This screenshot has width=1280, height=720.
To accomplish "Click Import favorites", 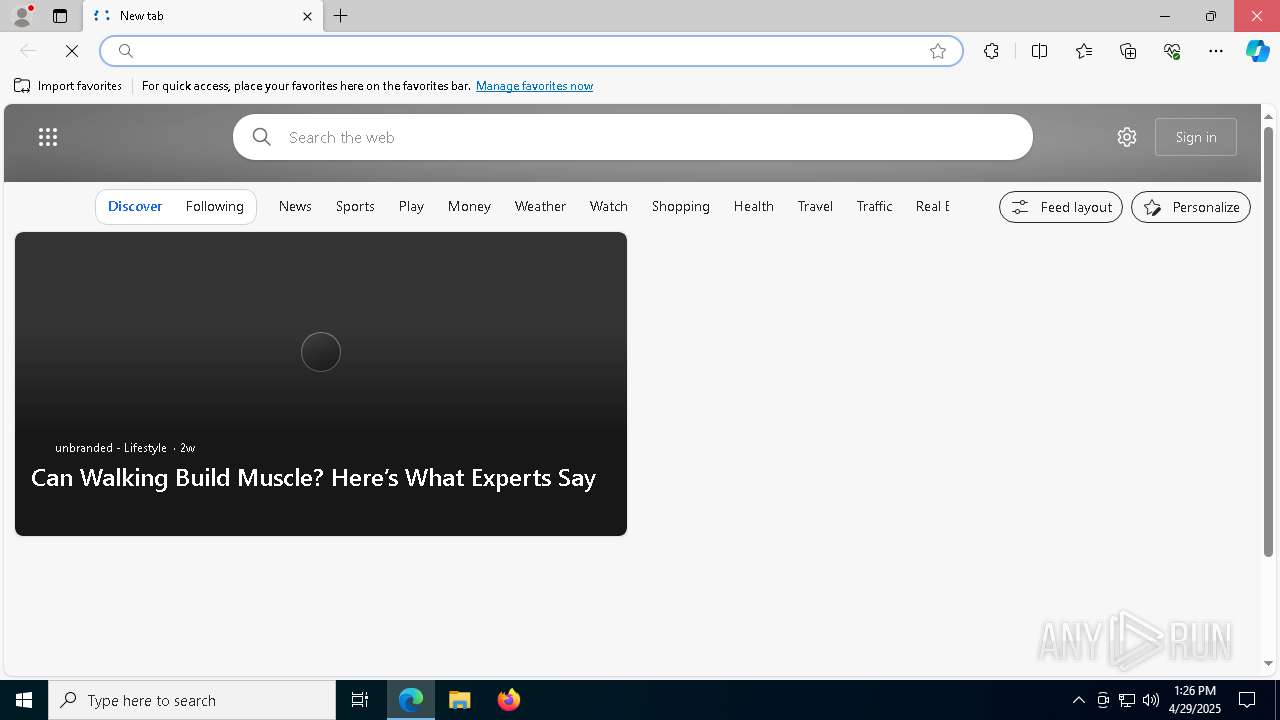I will (x=68, y=86).
